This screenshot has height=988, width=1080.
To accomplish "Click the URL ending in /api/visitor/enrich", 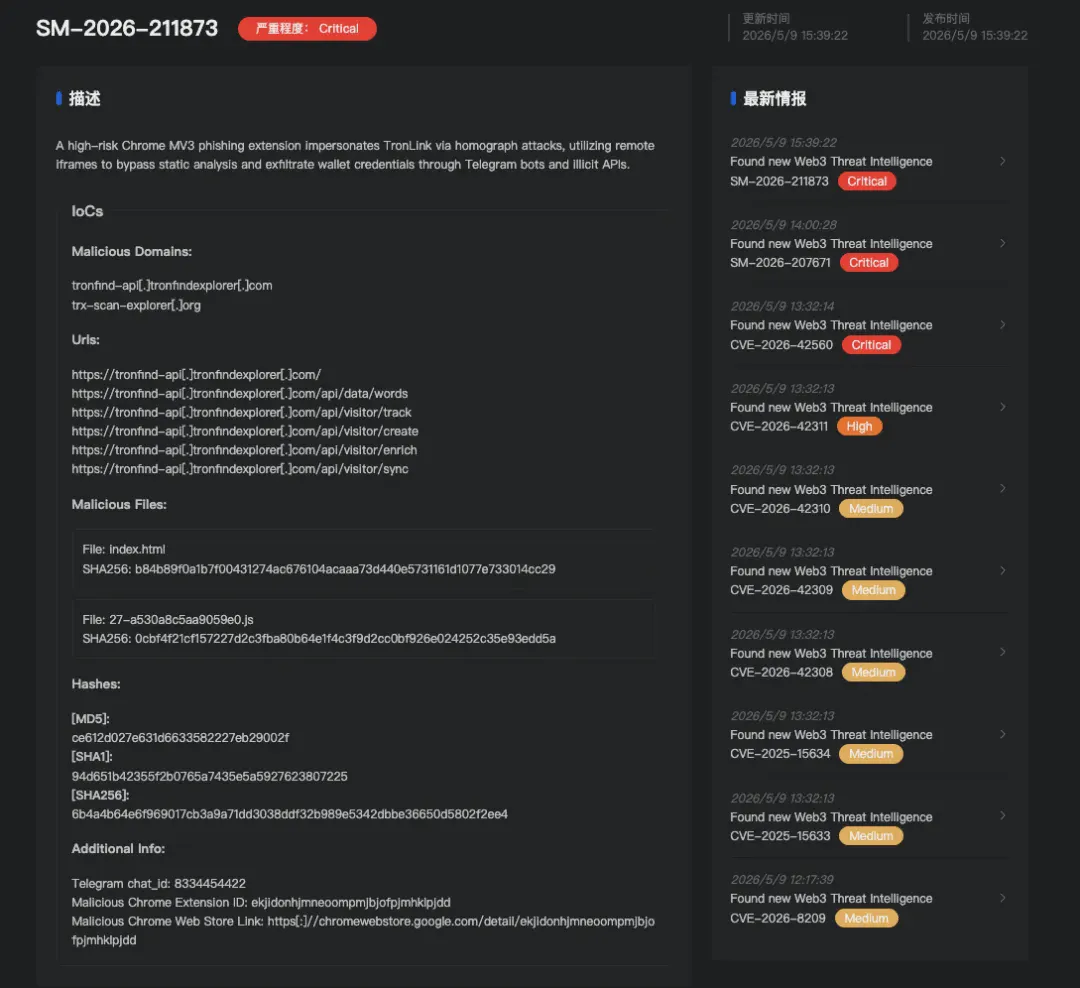I will 245,450.
